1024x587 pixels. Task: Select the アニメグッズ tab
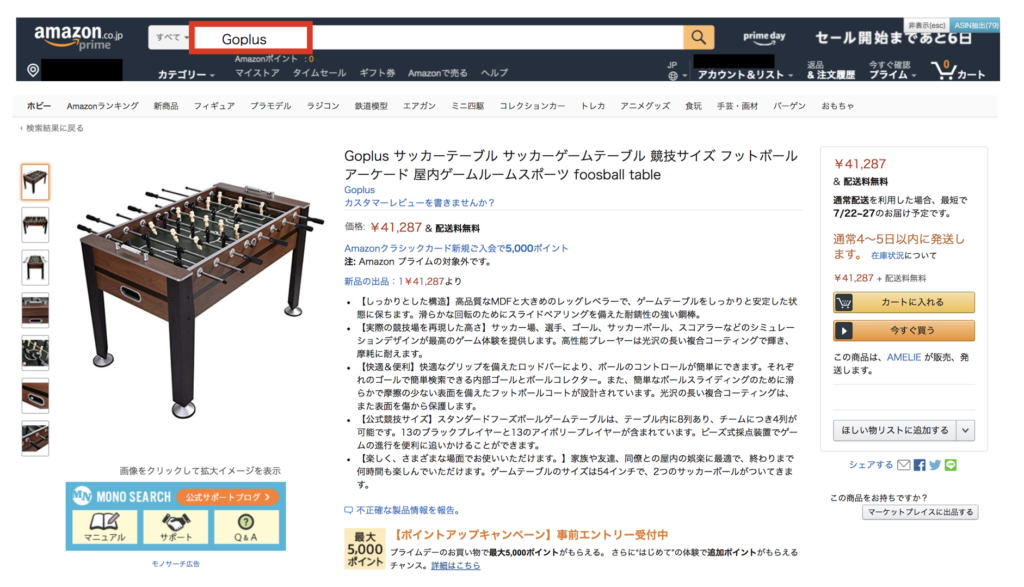click(x=645, y=106)
